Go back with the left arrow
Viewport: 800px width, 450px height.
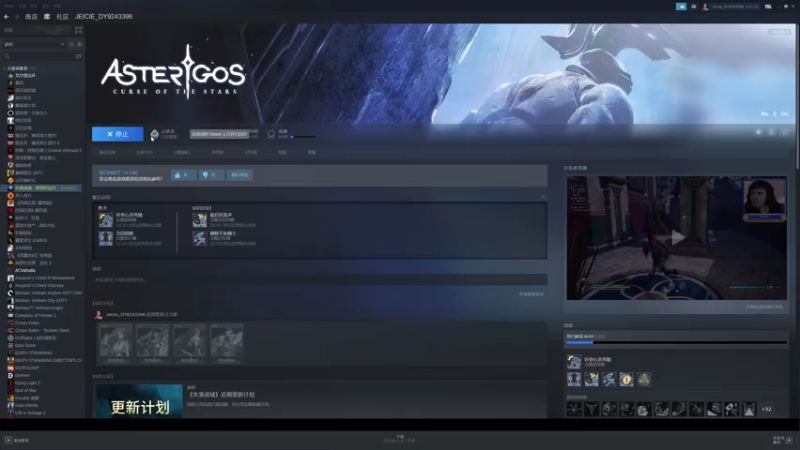point(6,17)
